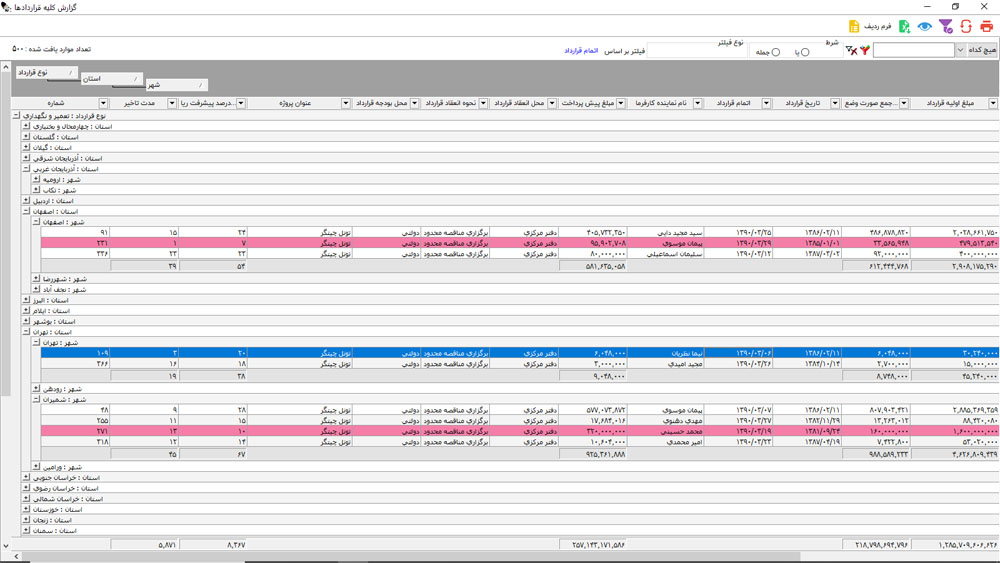This screenshot has width=1000, height=563.
Task: Sort by نحوه انعقاد قرارداد column header
Action: pyautogui.click(x=451, y=103)
